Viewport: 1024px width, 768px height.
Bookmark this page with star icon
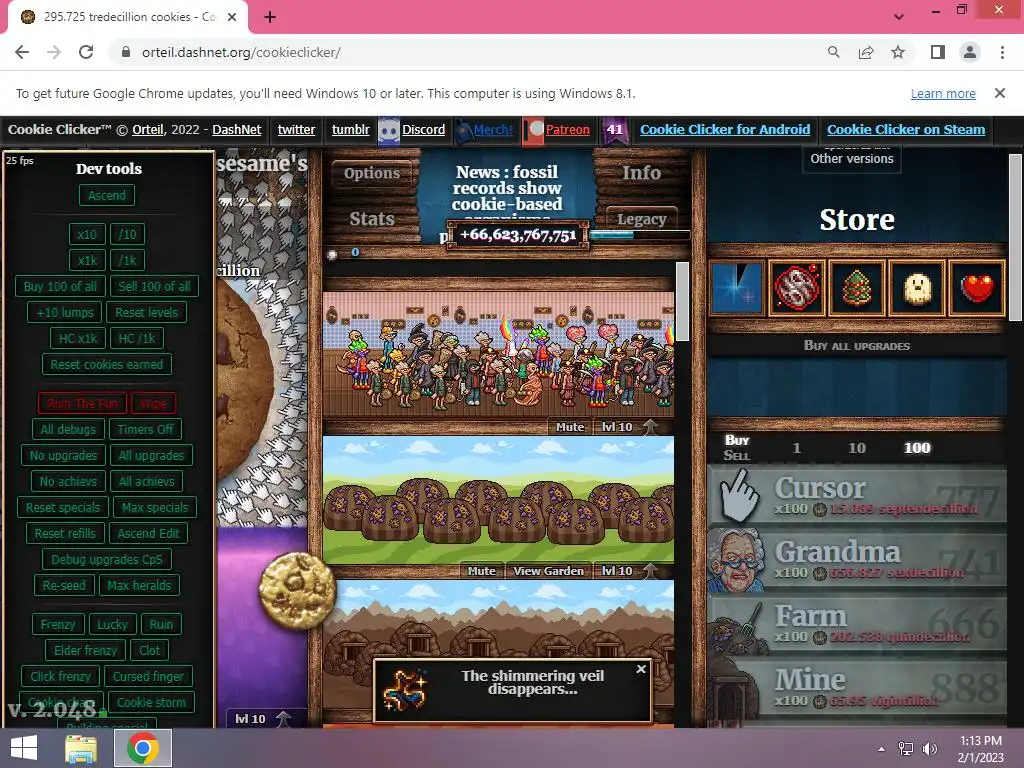(x=898, y=52)
